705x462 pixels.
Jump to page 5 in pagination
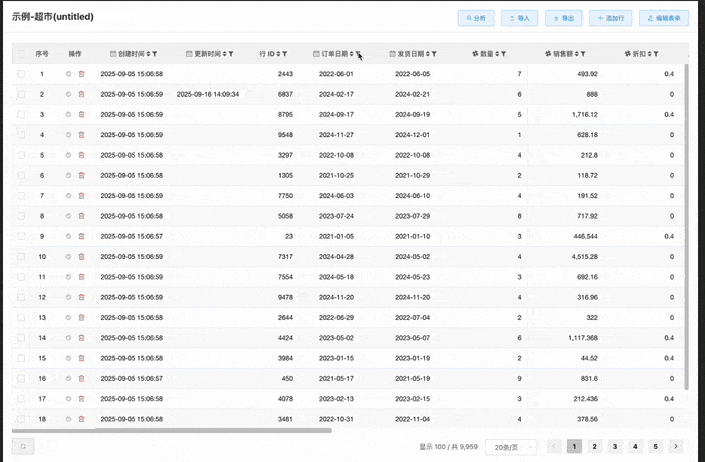(656, 446)
